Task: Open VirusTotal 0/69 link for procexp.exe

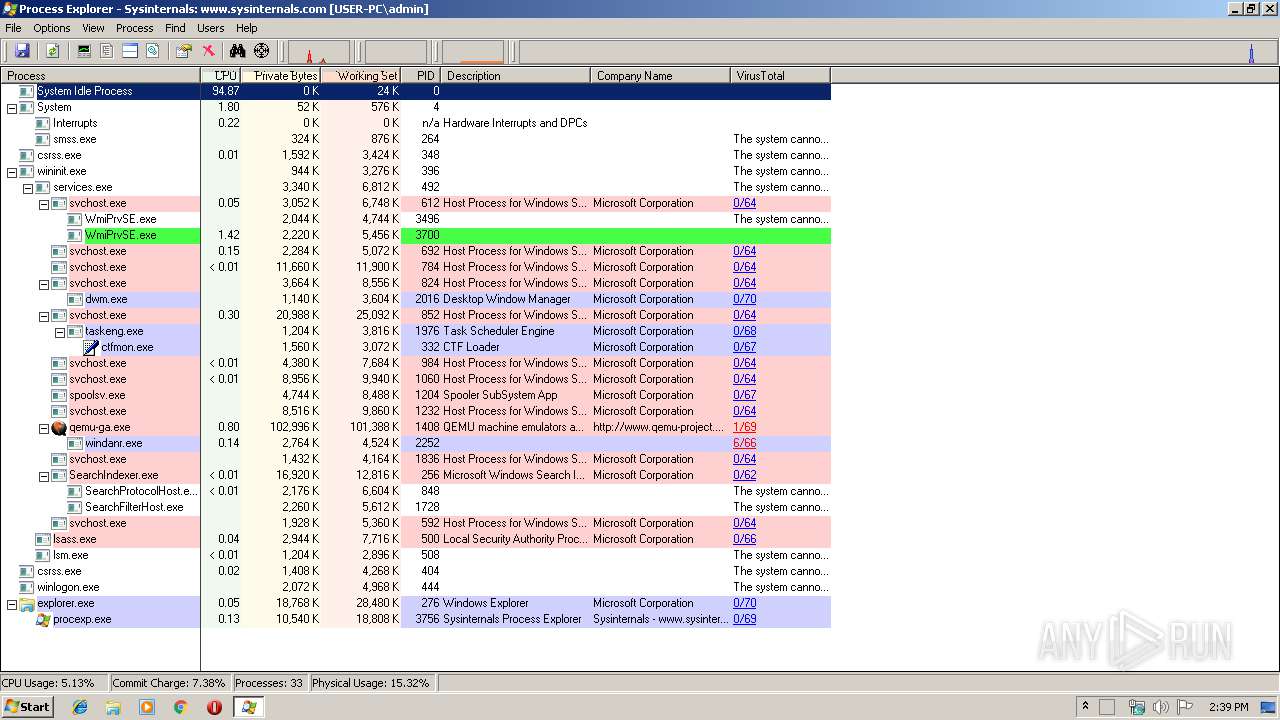Action: (744, 619)
